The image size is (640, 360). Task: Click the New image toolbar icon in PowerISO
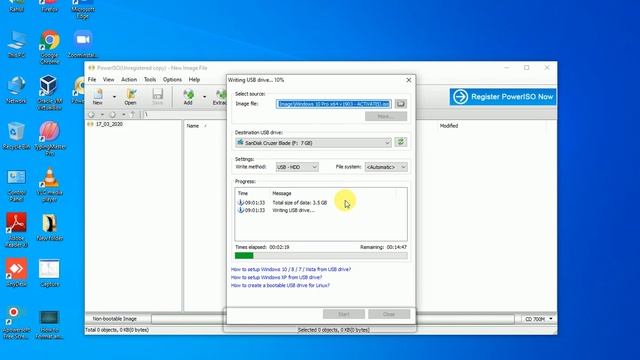pyautogui.click(x=98, y=97)
